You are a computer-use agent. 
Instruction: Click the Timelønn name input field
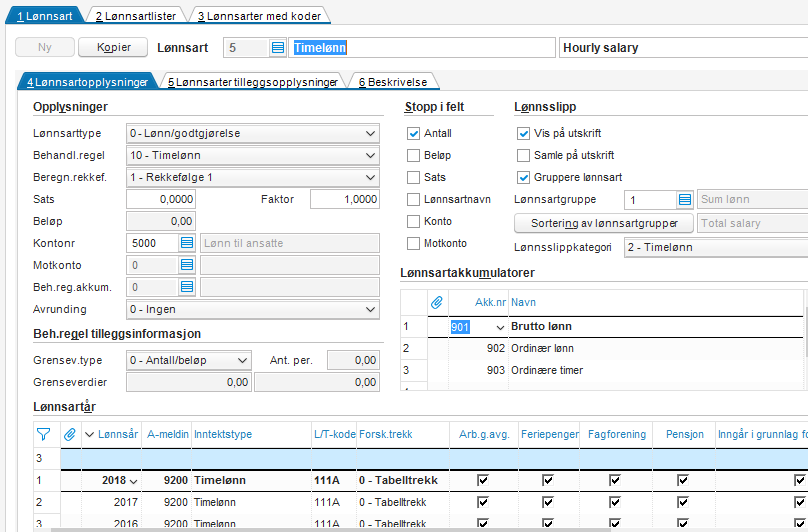pos(422,48)
